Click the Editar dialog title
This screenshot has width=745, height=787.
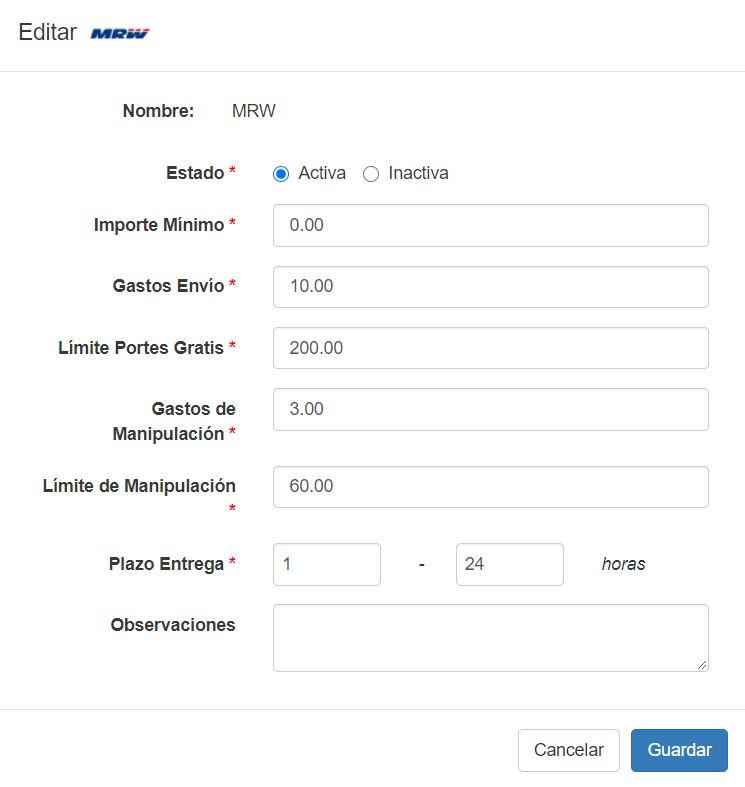[x=47, y=32]
